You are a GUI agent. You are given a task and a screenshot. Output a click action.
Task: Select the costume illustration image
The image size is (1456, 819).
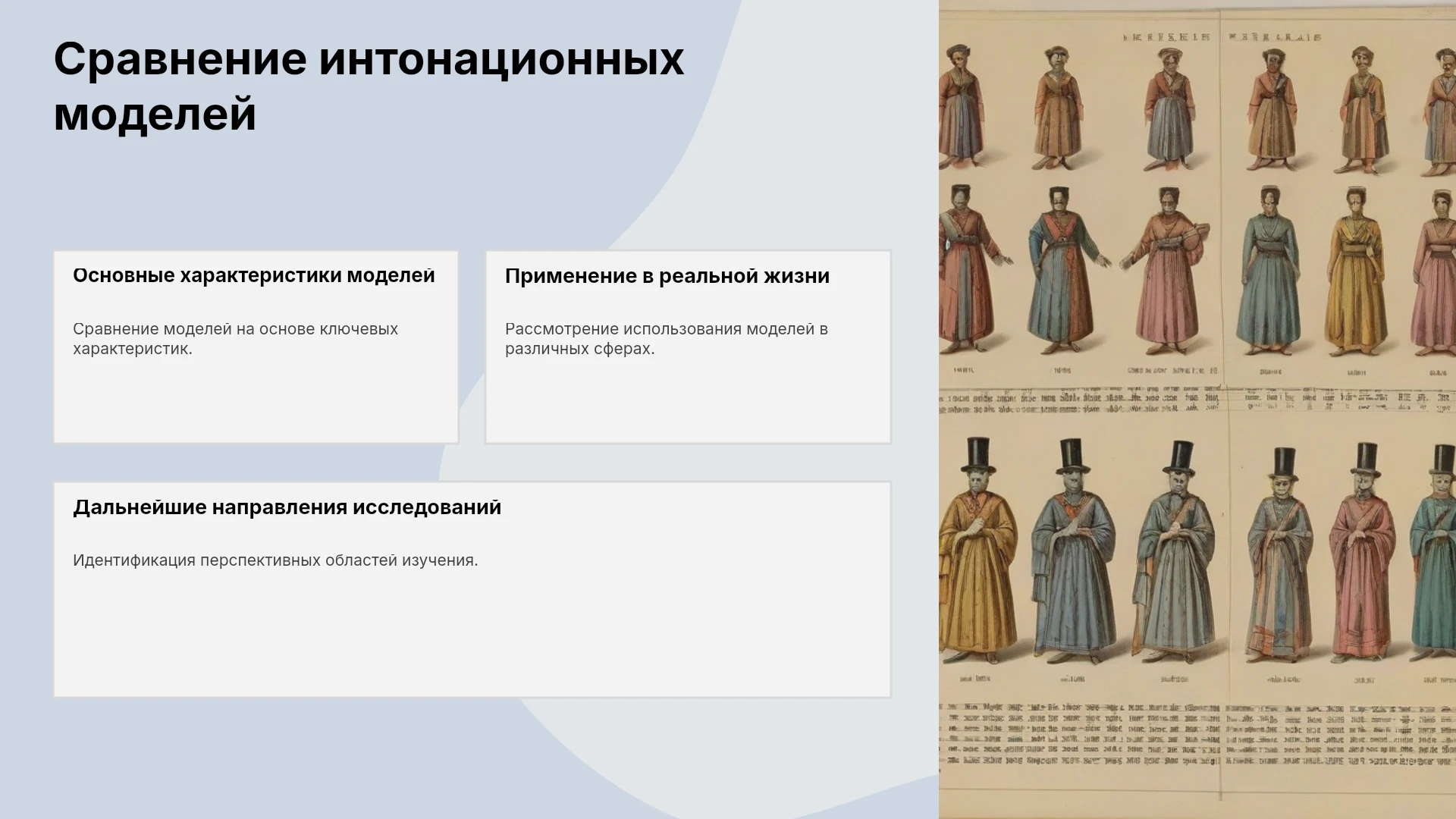1197,409
